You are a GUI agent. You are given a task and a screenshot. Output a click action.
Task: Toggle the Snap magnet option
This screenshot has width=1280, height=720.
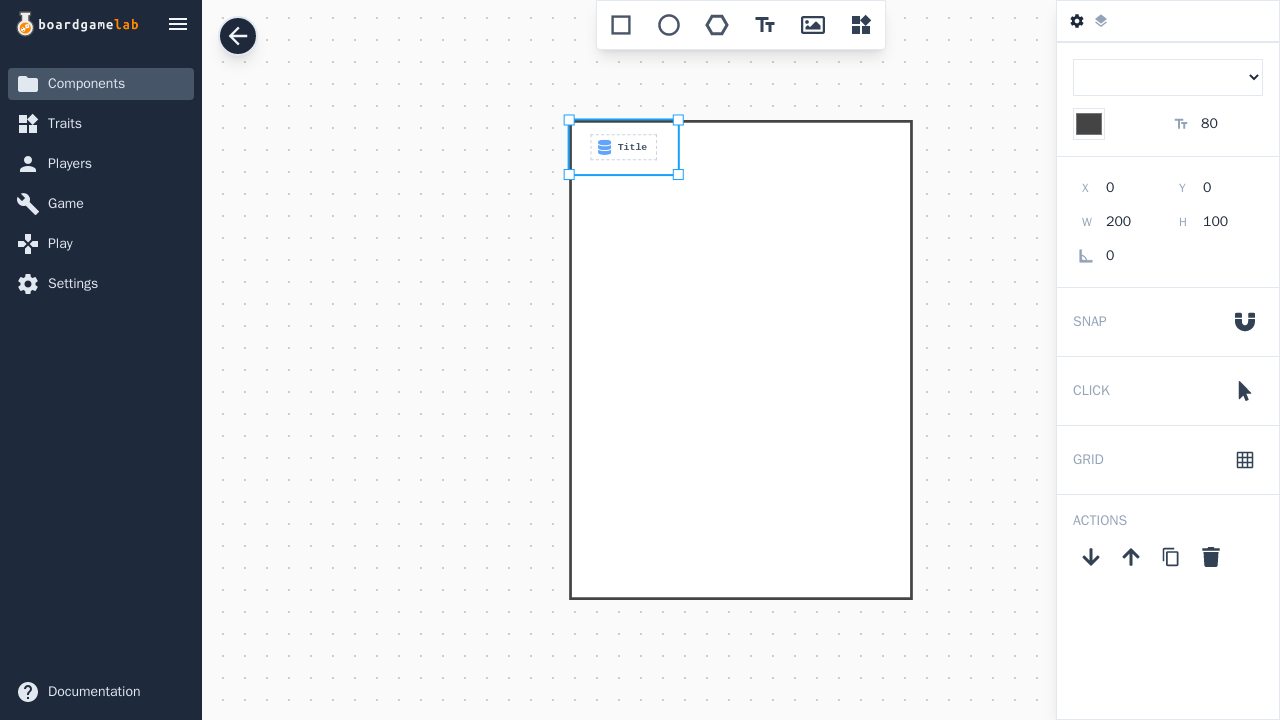click(1245, 322)
